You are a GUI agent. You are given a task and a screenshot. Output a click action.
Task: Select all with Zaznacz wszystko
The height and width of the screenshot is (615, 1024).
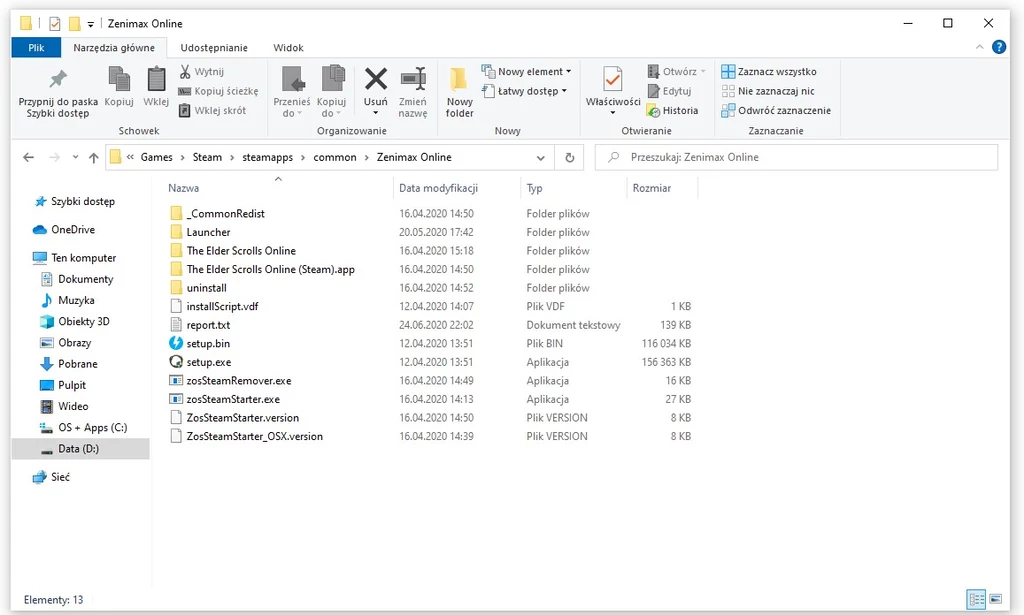click(769, 72)
